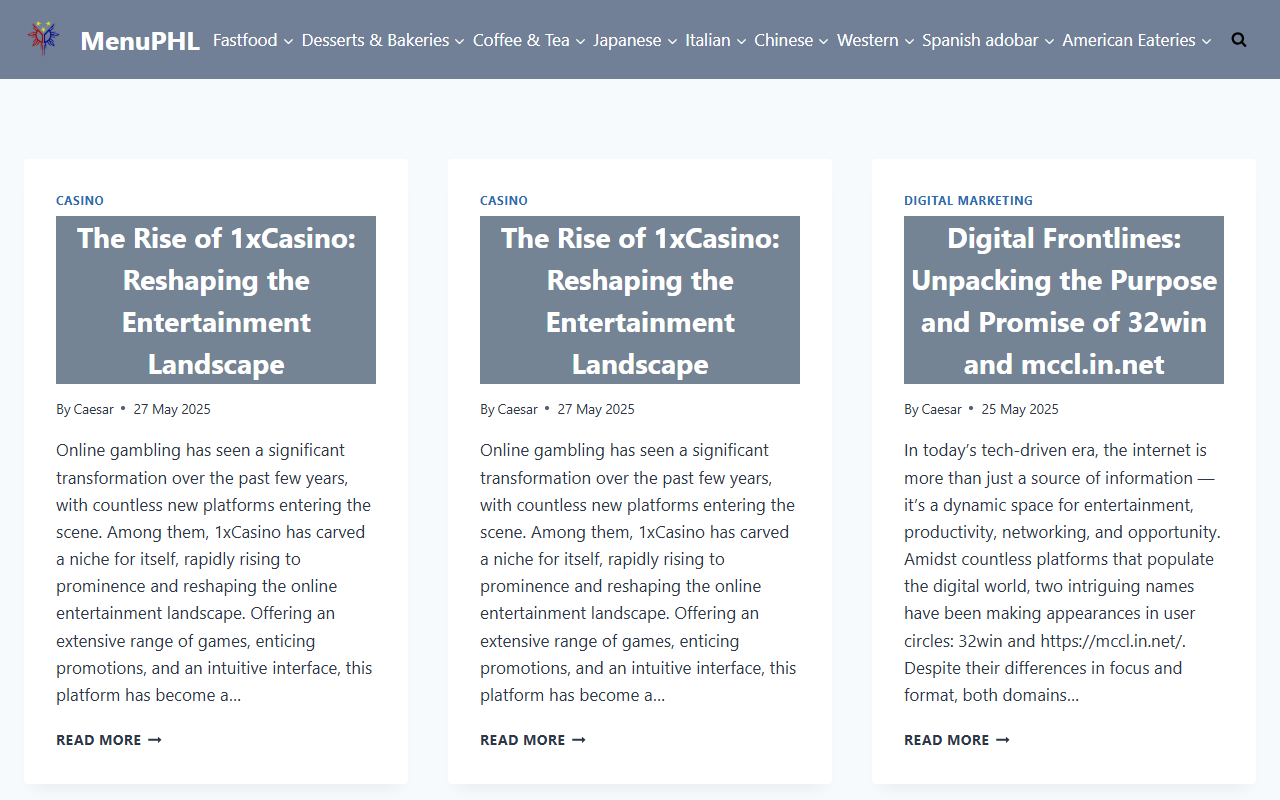
Task: Open the search magnifier icon
Action: pos(1239,40)
